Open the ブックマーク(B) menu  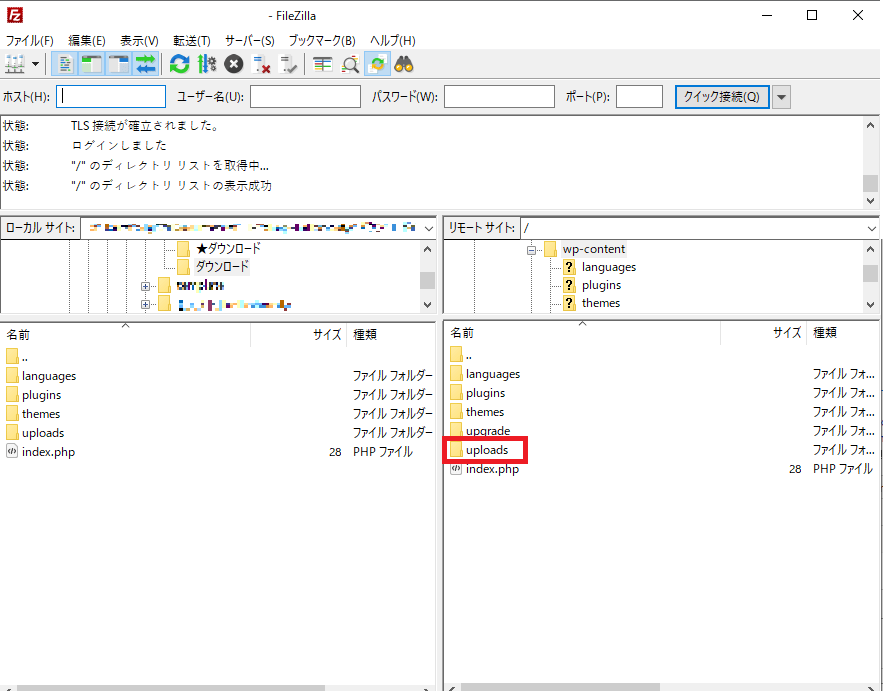[x=321, y=41]
